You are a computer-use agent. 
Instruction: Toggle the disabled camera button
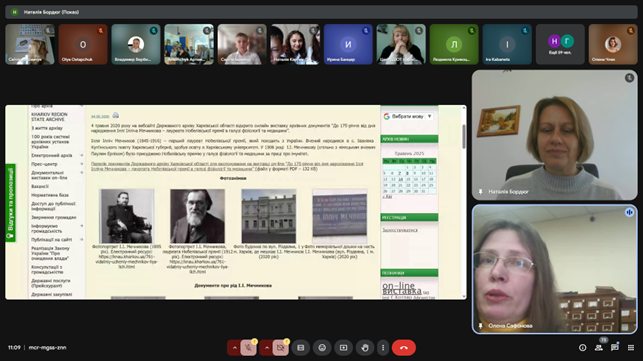click(280, 348)
